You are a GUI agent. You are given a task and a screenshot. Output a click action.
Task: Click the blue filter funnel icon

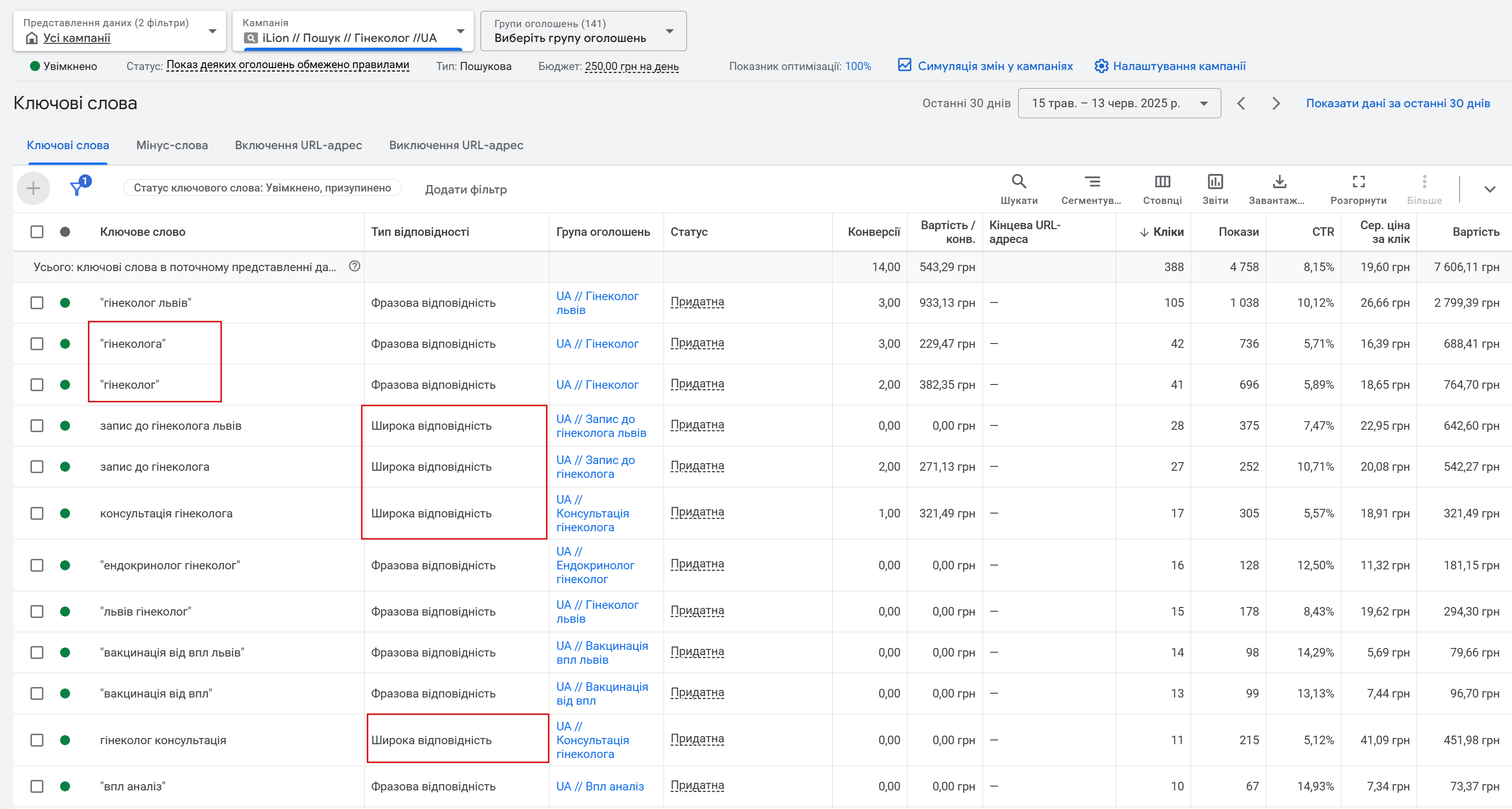(77, 188)
